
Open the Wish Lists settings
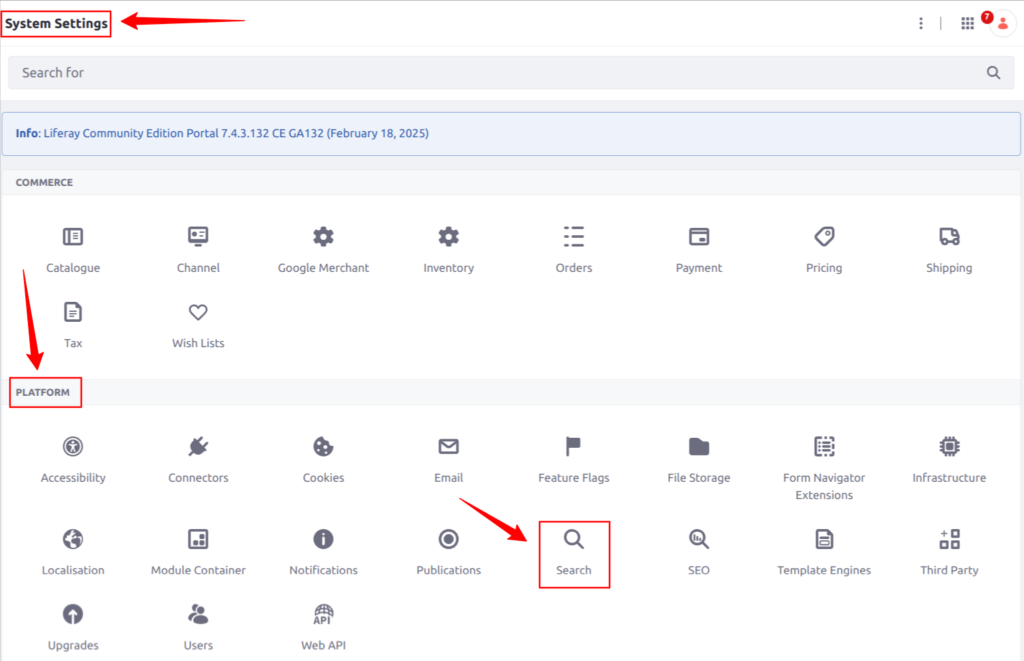[197, 321]
